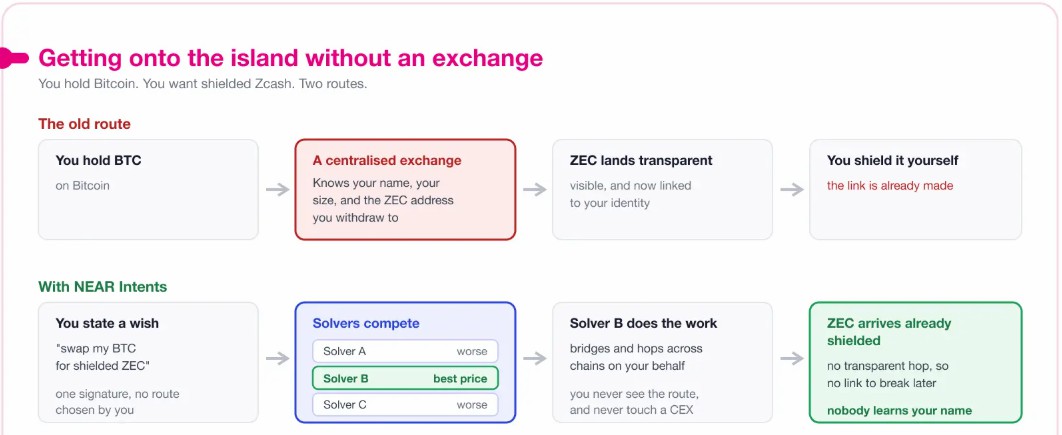Select the Solver A worse row
1062x435 pixels.
[405, 351]
